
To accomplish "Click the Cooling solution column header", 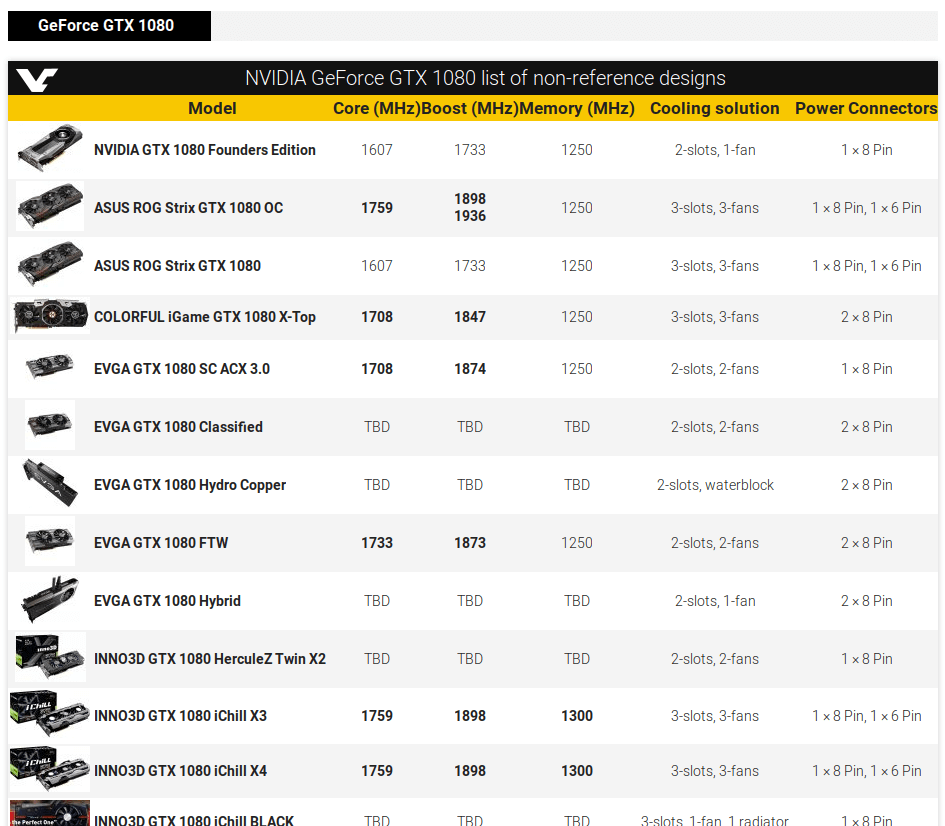I will click(715, 108).
